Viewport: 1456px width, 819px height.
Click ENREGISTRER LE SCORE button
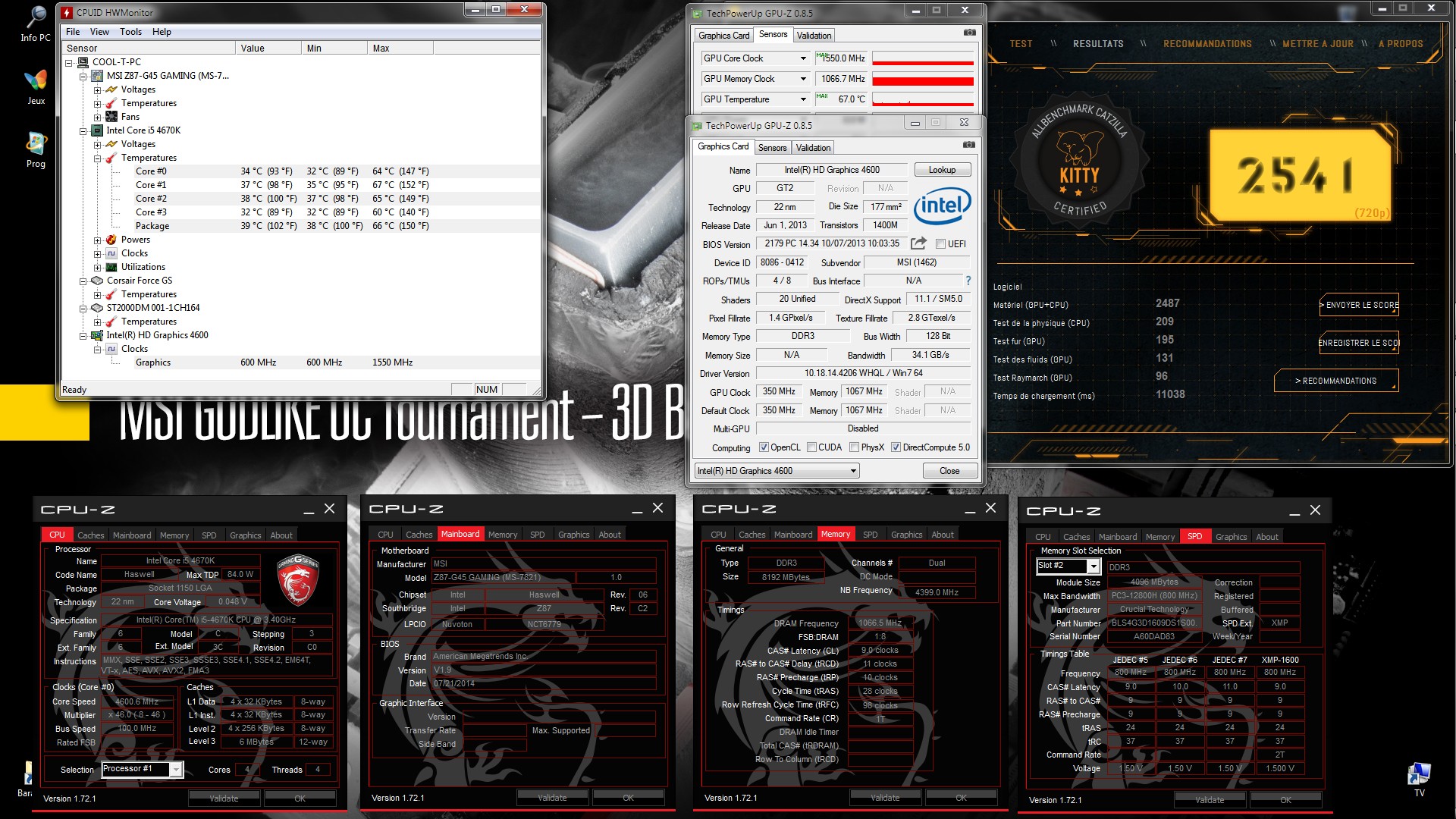(1359, 343)
